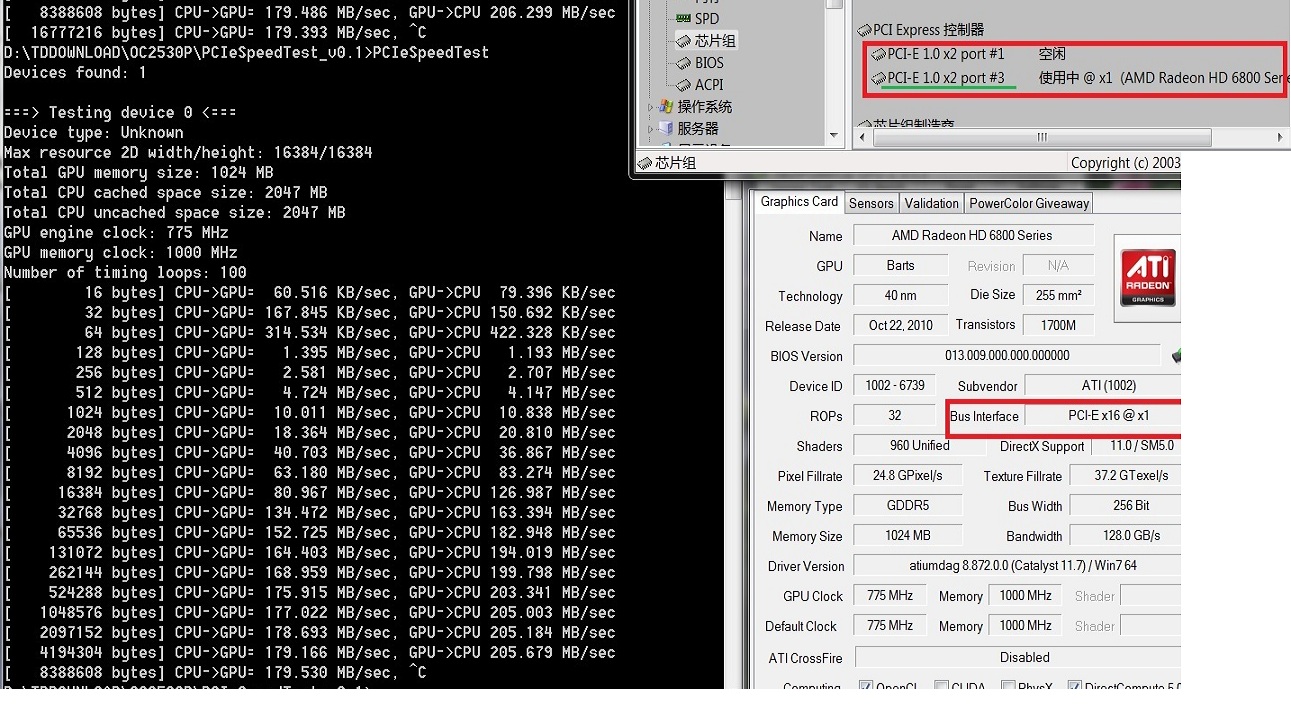
Task: Expand the 服务器 tree node
Action: tap(650, 128)
